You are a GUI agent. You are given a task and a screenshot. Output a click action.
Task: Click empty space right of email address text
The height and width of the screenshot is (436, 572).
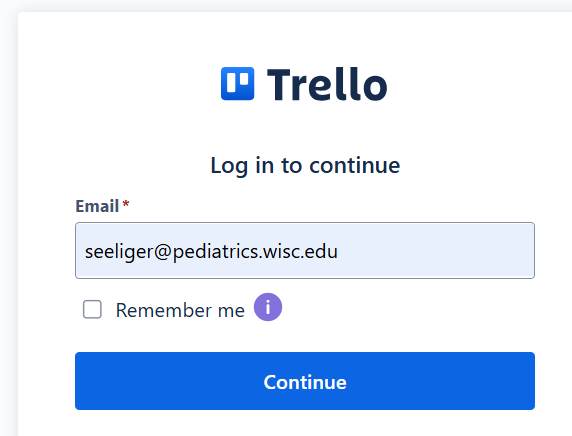(x=436, y=251)
